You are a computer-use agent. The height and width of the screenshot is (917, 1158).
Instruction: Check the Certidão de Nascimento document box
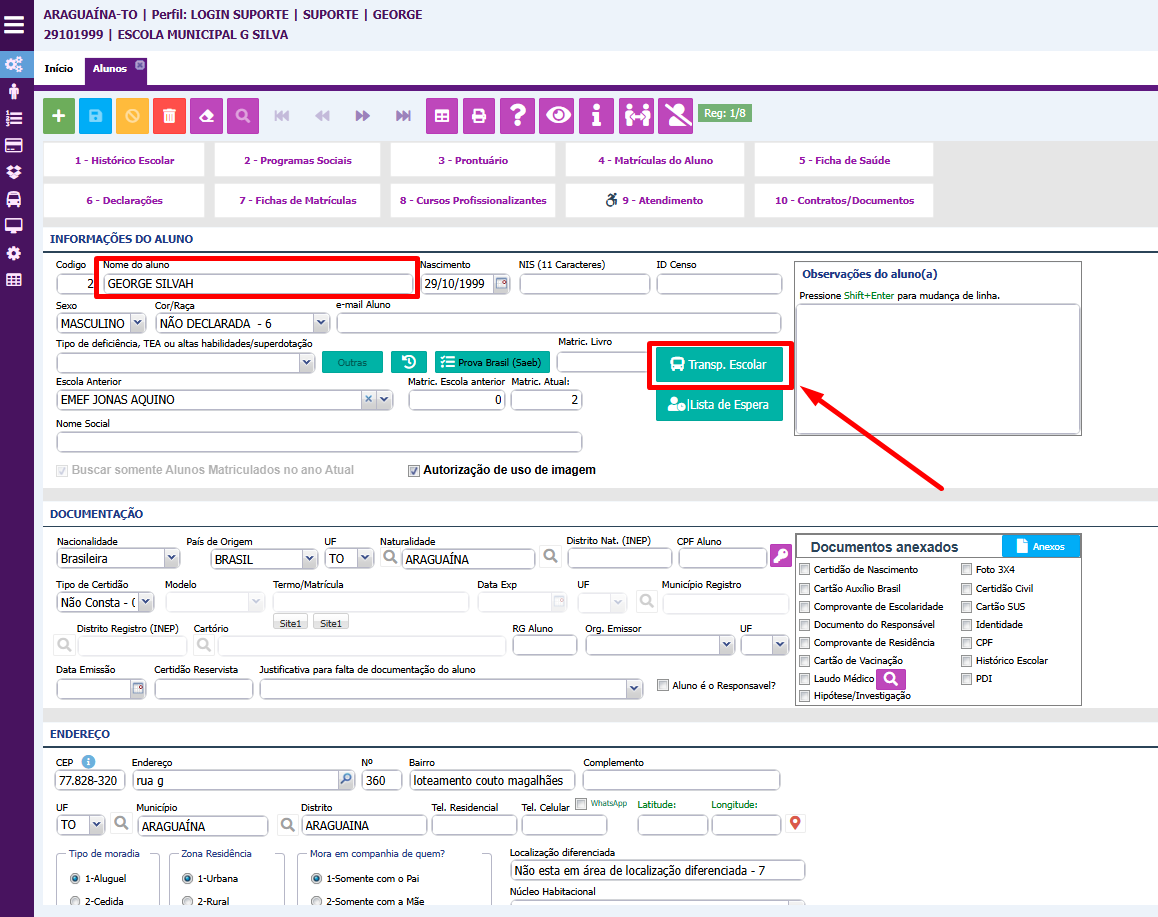(806, 570)
